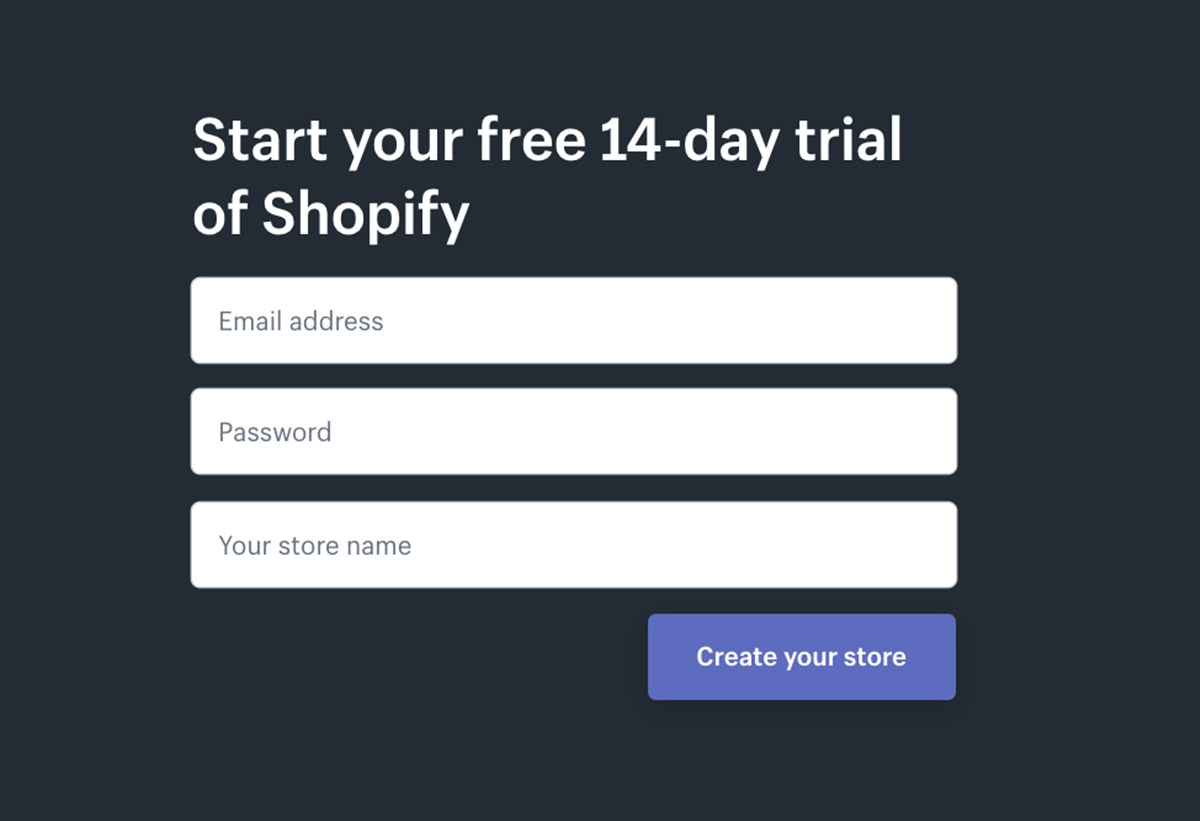Submit the form via Create your store
Screen dimensions: 1200x821
tap(801, 657)
